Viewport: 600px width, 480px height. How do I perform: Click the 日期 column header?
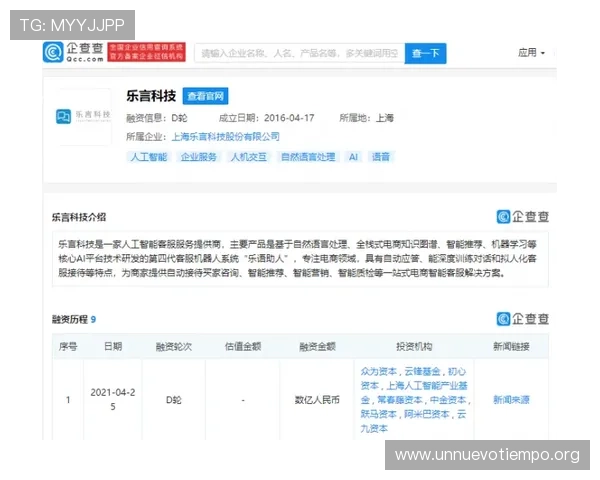pyautogui.click(x=113, y=346)
